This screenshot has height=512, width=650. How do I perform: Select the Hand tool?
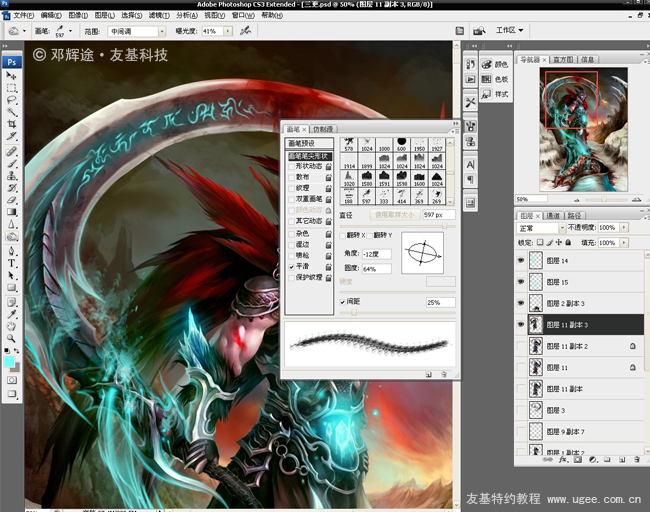click(x=11, y=326)
